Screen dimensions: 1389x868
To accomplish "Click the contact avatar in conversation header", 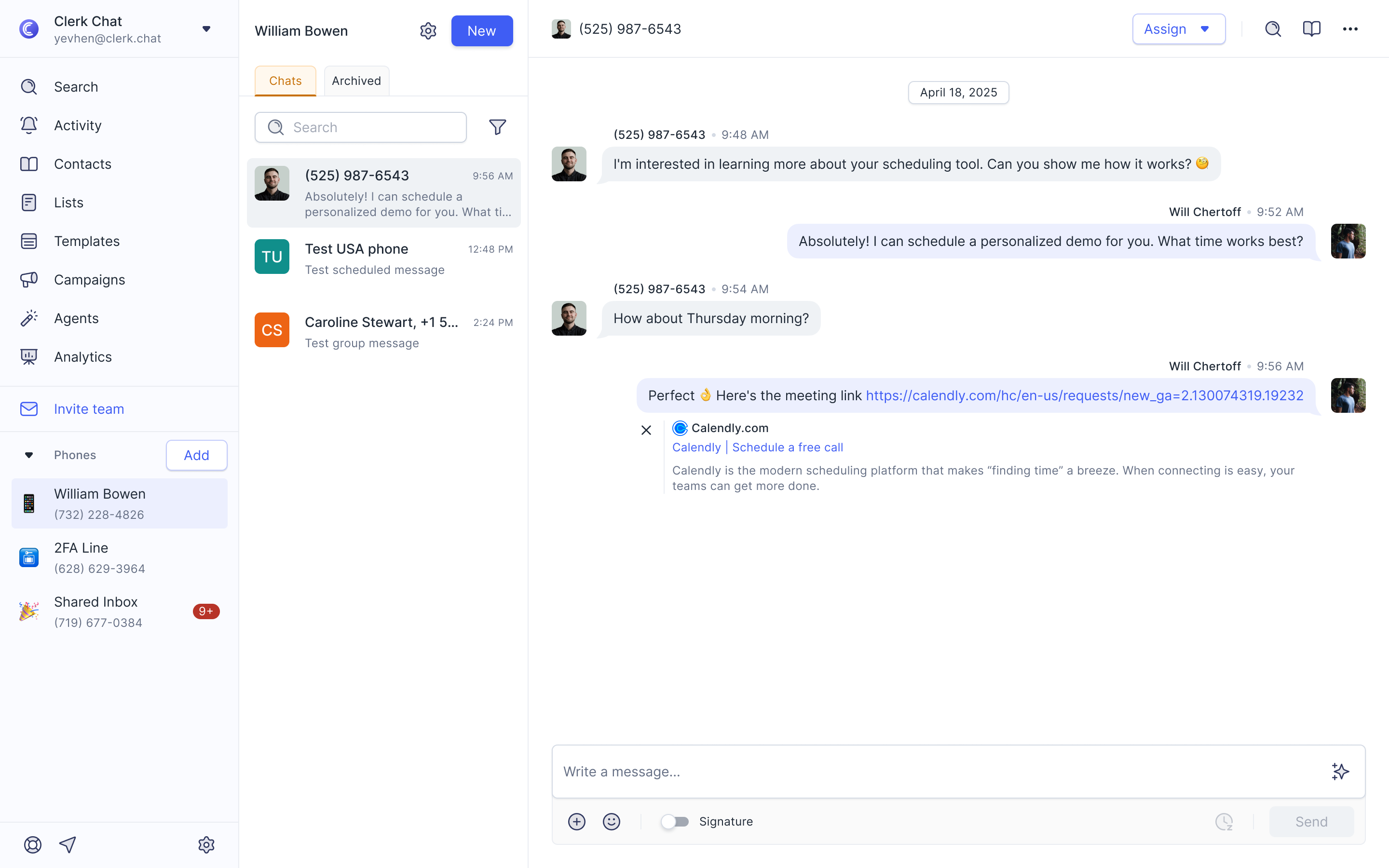I will tap(561, 29).
